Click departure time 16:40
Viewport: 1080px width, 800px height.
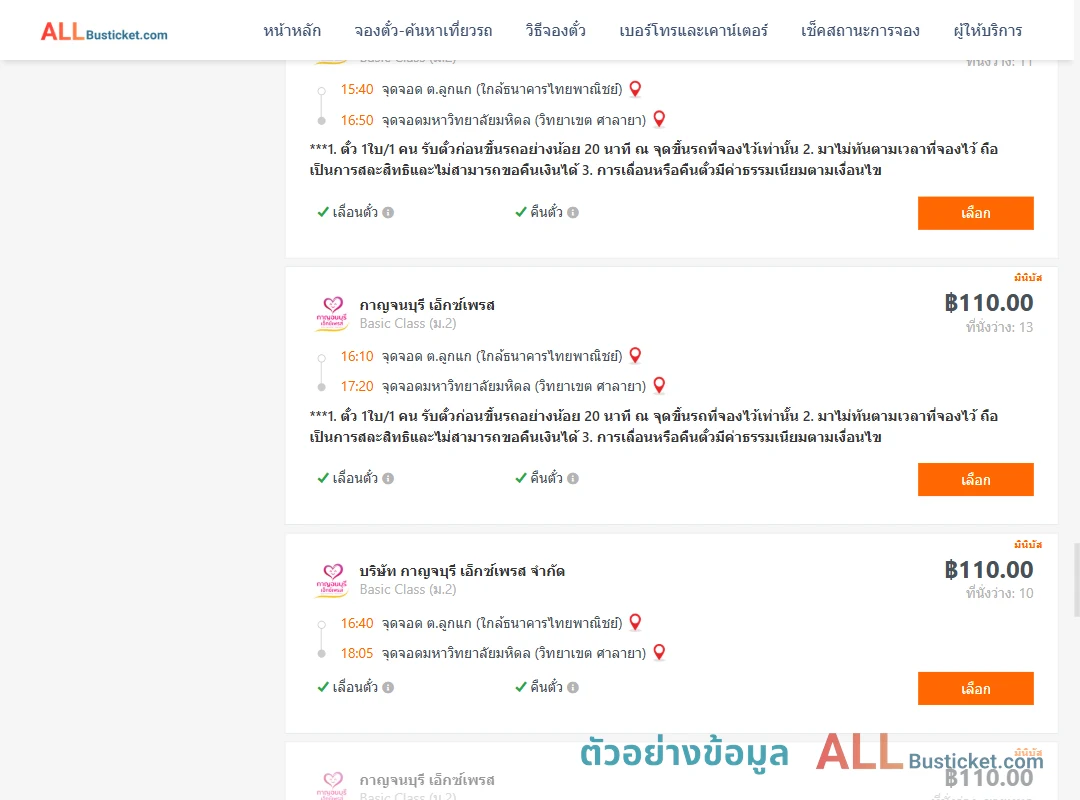pos(357,623)
